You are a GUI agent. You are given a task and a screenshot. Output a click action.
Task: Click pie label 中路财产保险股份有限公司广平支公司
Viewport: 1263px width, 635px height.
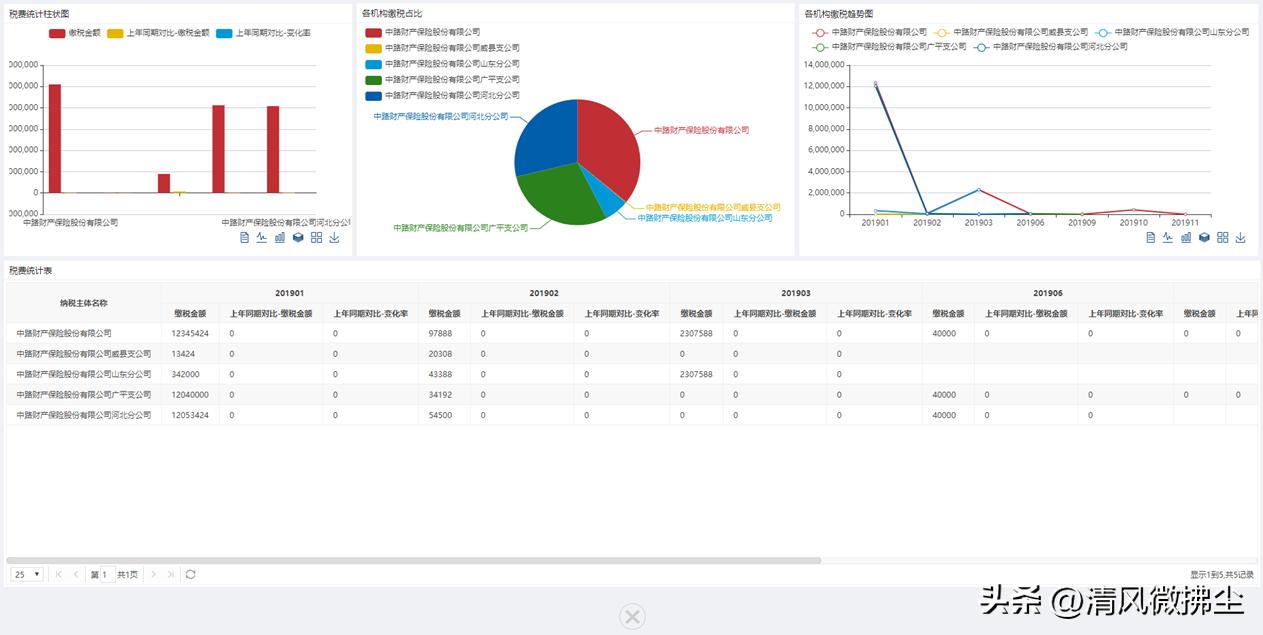pyautogui.click(x=460, y=228)
